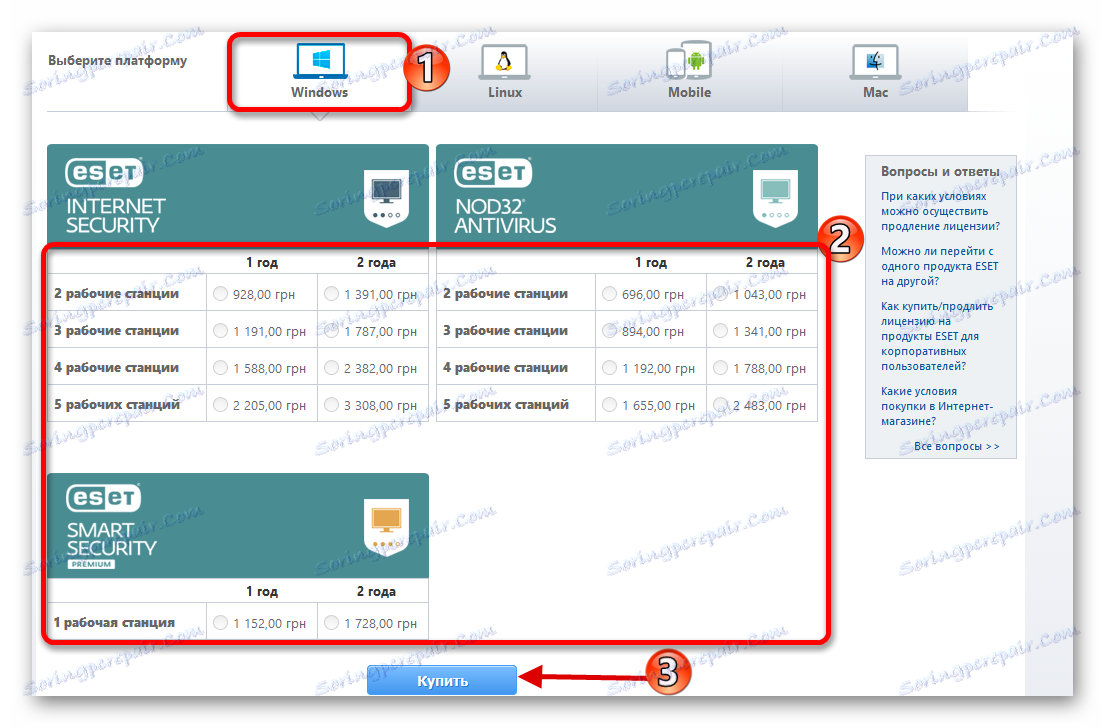Viewport: 1105px width, 728px height.
Task: Select NOD32 3 stations 894,00 грн option
Action: tap(610, 331)
